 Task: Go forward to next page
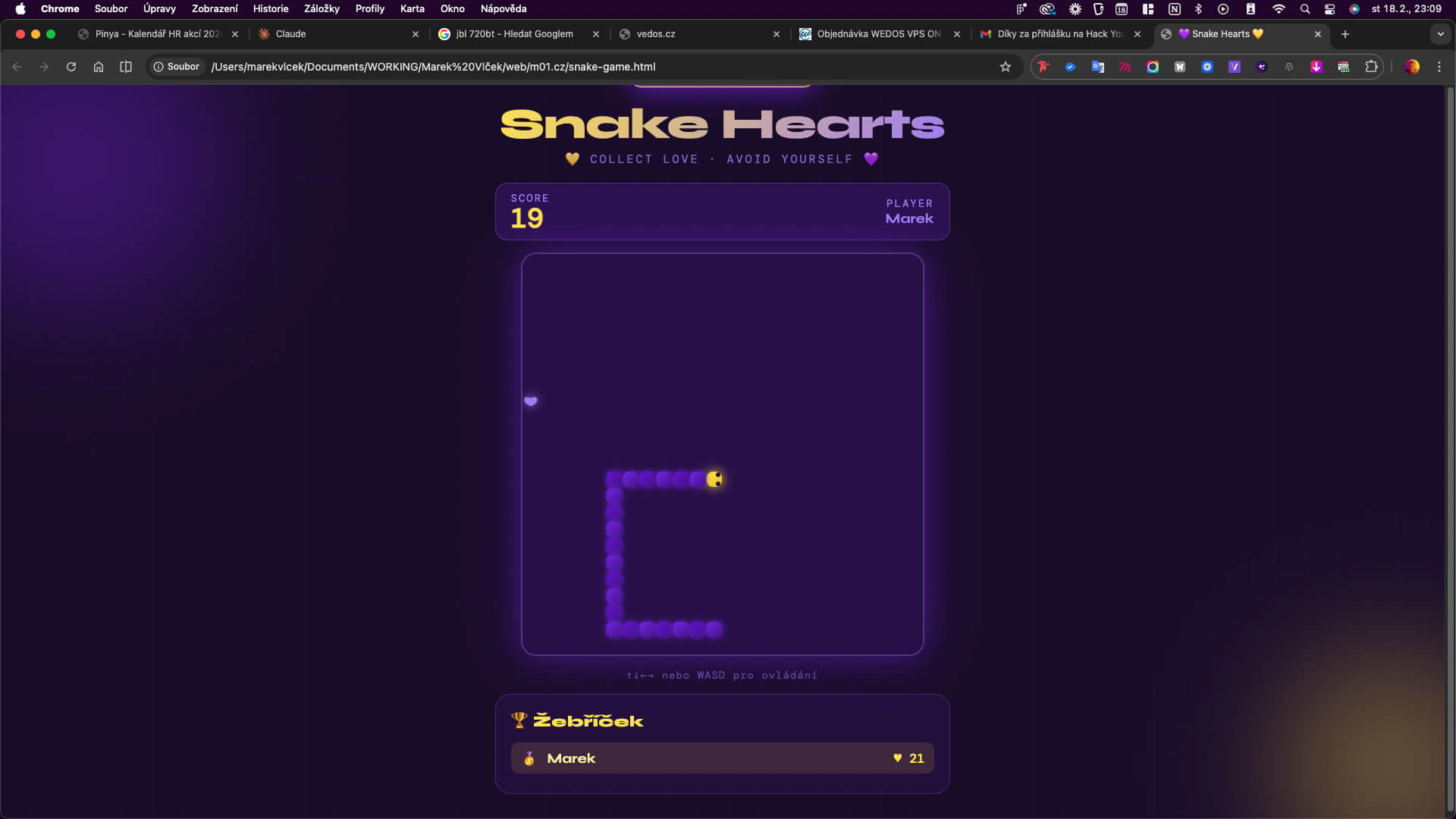(x=44, y=67)
